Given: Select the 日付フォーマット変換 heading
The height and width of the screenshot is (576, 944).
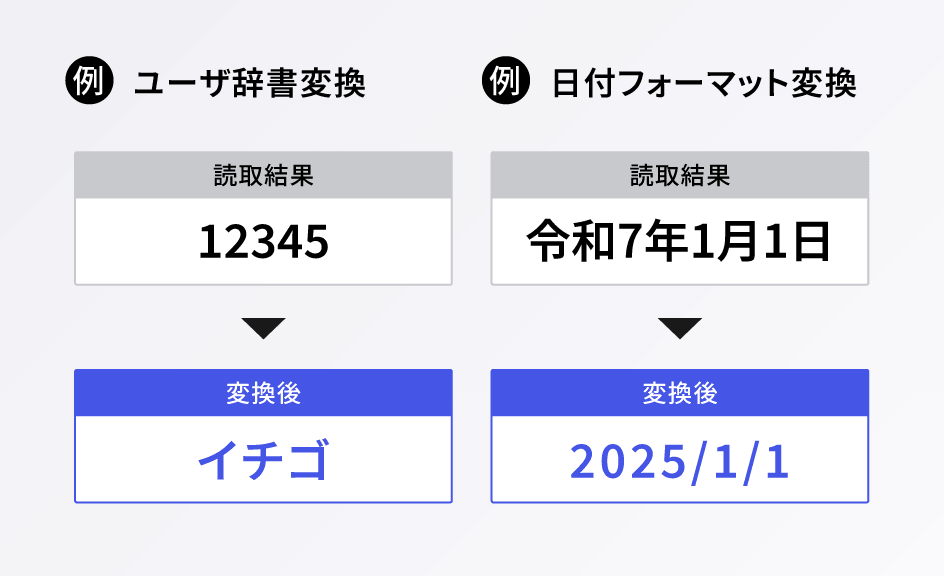Looking at the screenshot, I should (x=704, y=82).
